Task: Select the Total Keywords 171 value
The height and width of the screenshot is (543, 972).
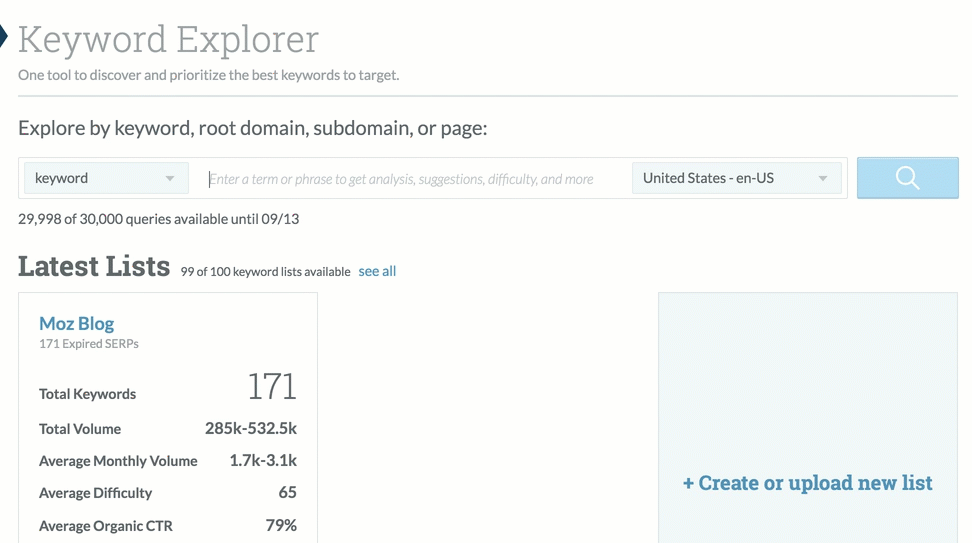Action: [x=272, y=387]
